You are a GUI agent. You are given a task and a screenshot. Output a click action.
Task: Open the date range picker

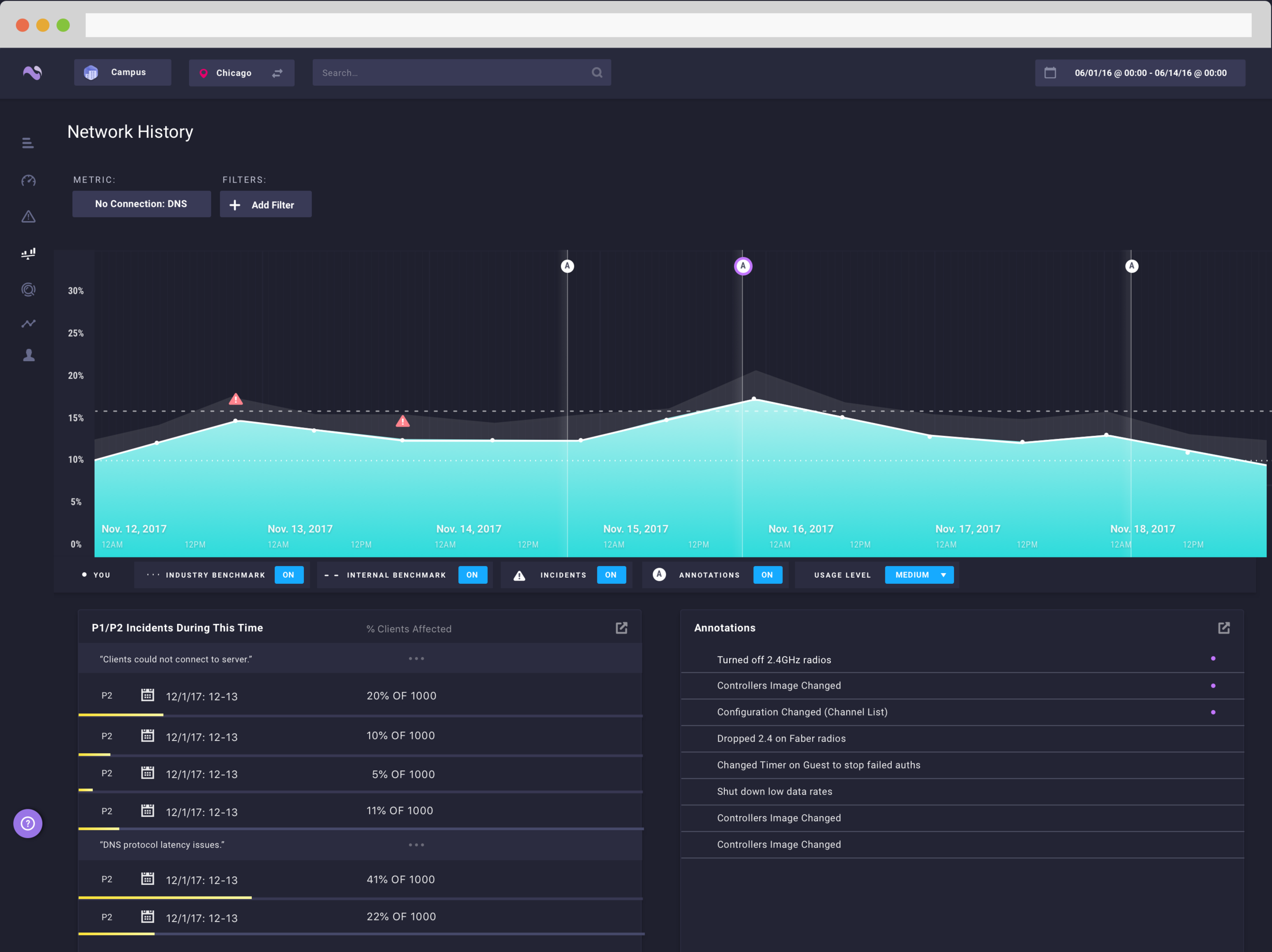(1139, 73)
